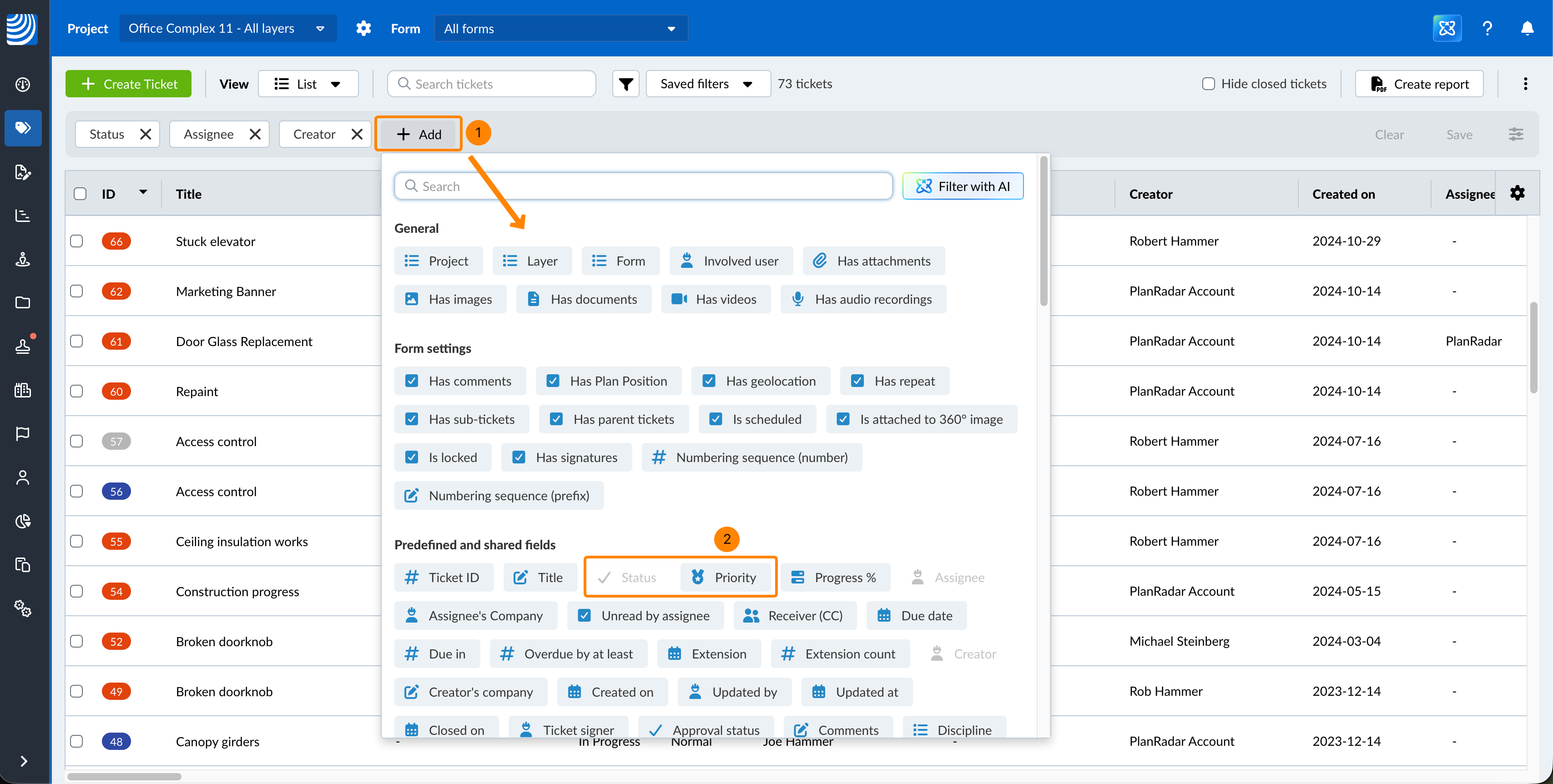Image resolution: width=1553 pixels, height=784 pixels.
Task: Focus the filter popup Search field
Action: (x=643, y=186)
